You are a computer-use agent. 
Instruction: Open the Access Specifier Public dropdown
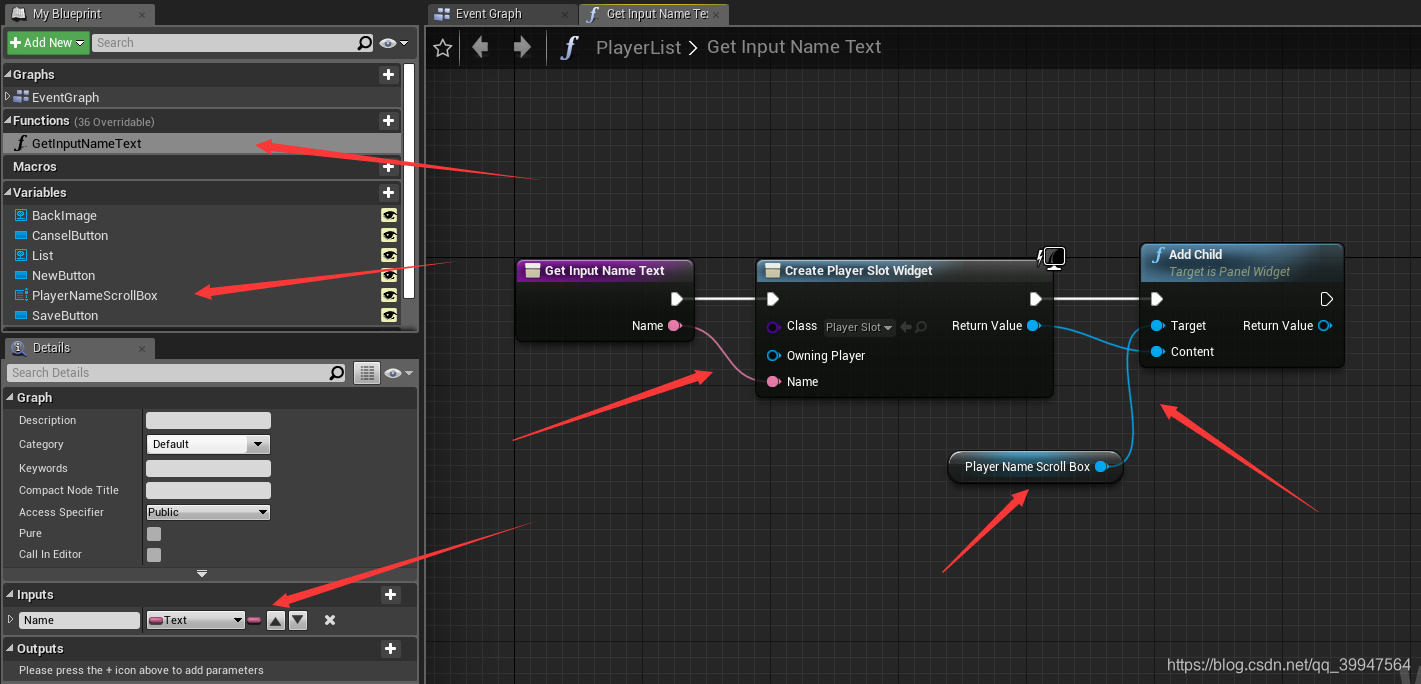point(208,512)
